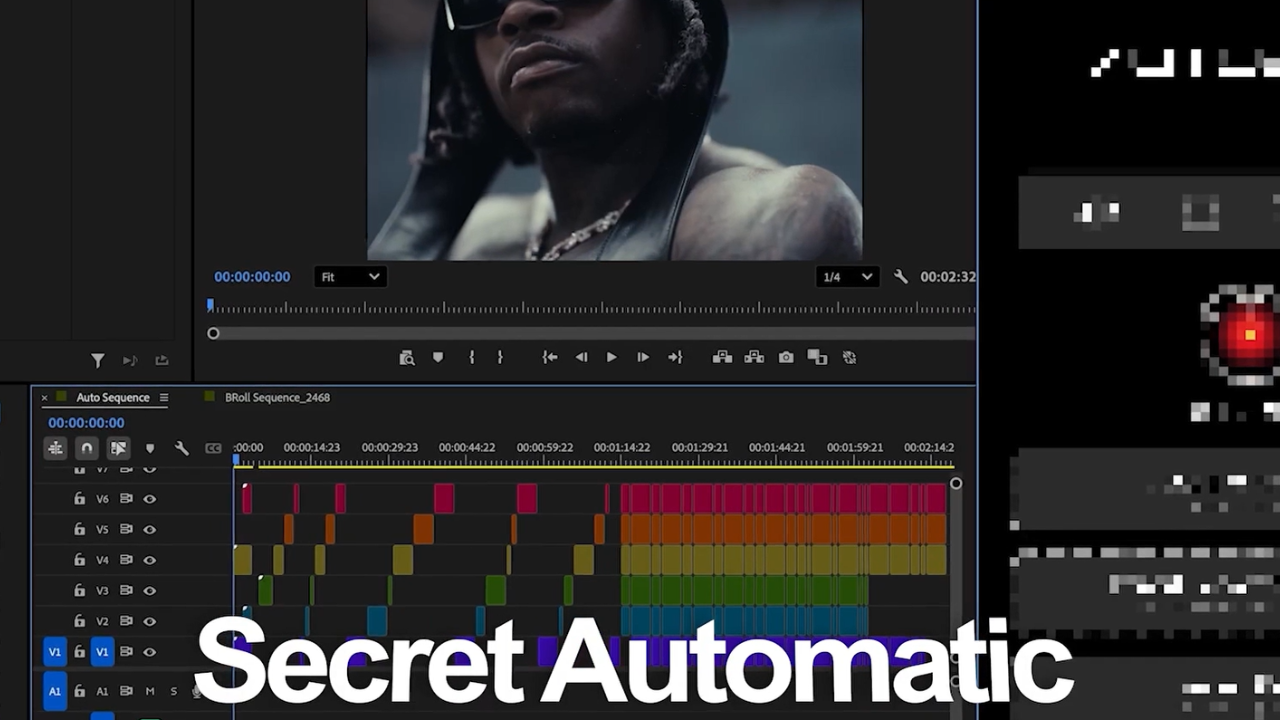Screen dimensions: 1280x720
Task: Hide track V2 using its eye icon
Action: click(x=150, y=621)
